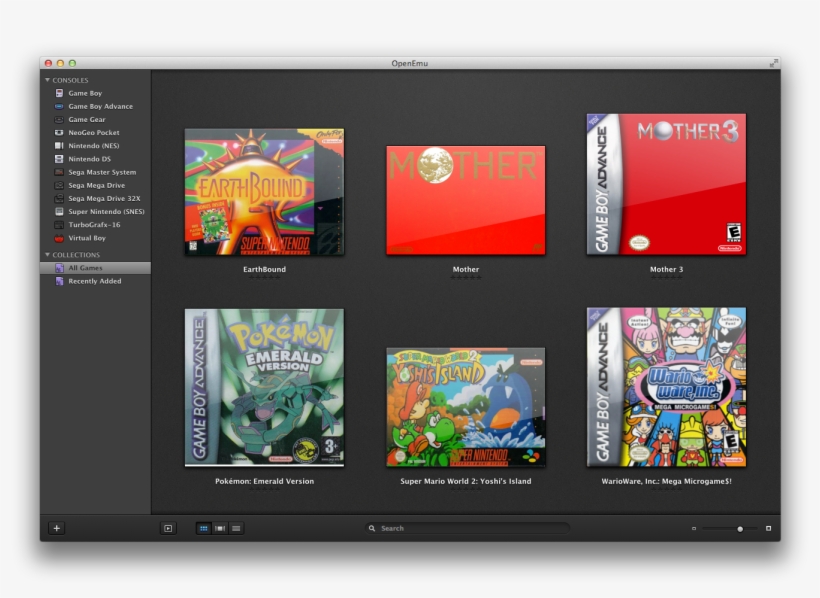The width and height of the screenshot is (820, 598).
Task: Click the Sega Master System icon
Action: (59, 172)
